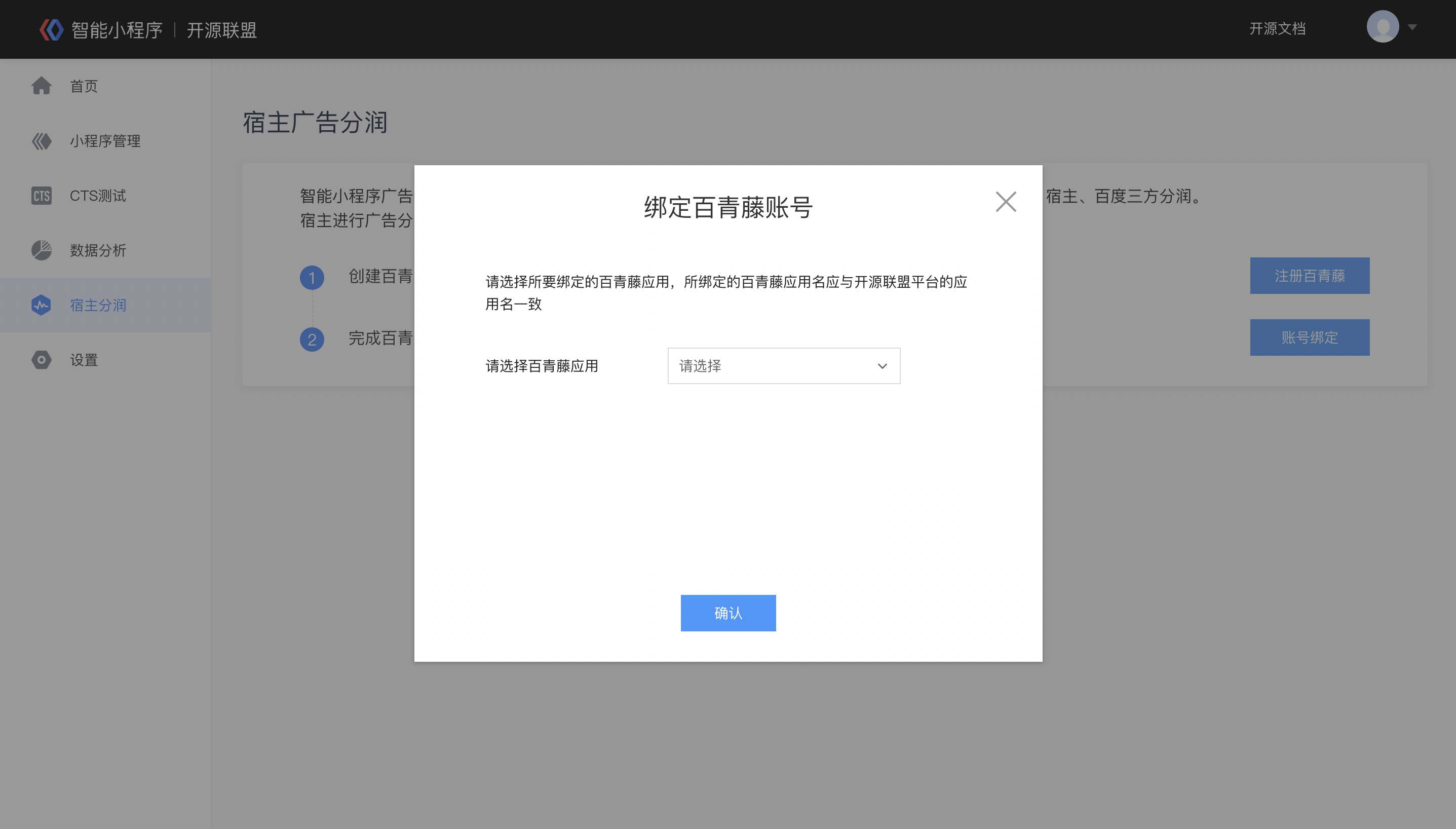Image resolution: width=1456 pixels, height=829 pixels.
Task: Click the 数据分析 pie chart icon
Action: pos(42,250)
